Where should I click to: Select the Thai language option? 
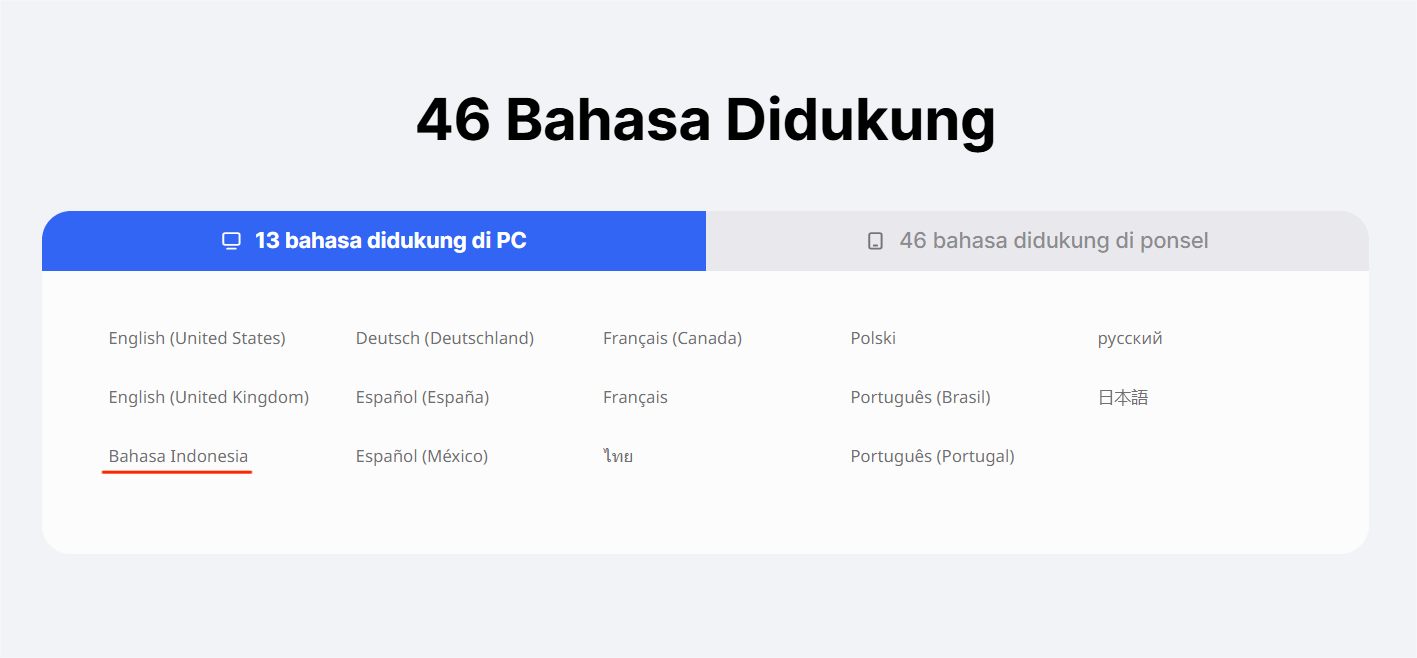click(x=618, y=455)
